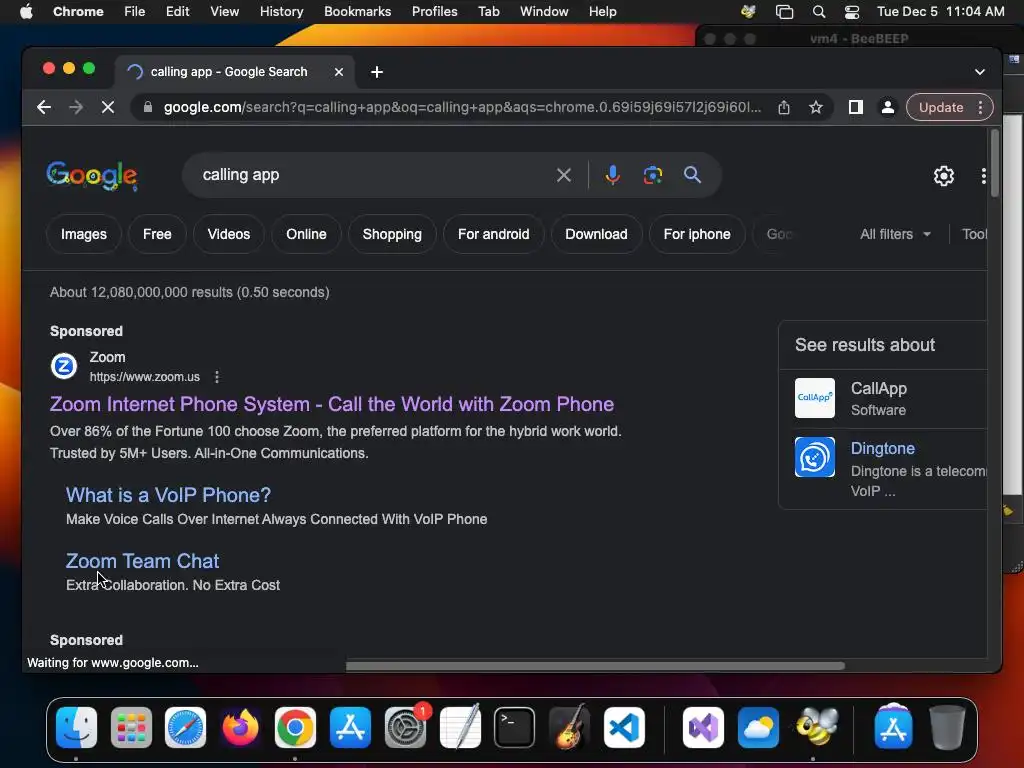Submit search with the magnifying glass icon
1024x768 pixels.
[692, 175]
